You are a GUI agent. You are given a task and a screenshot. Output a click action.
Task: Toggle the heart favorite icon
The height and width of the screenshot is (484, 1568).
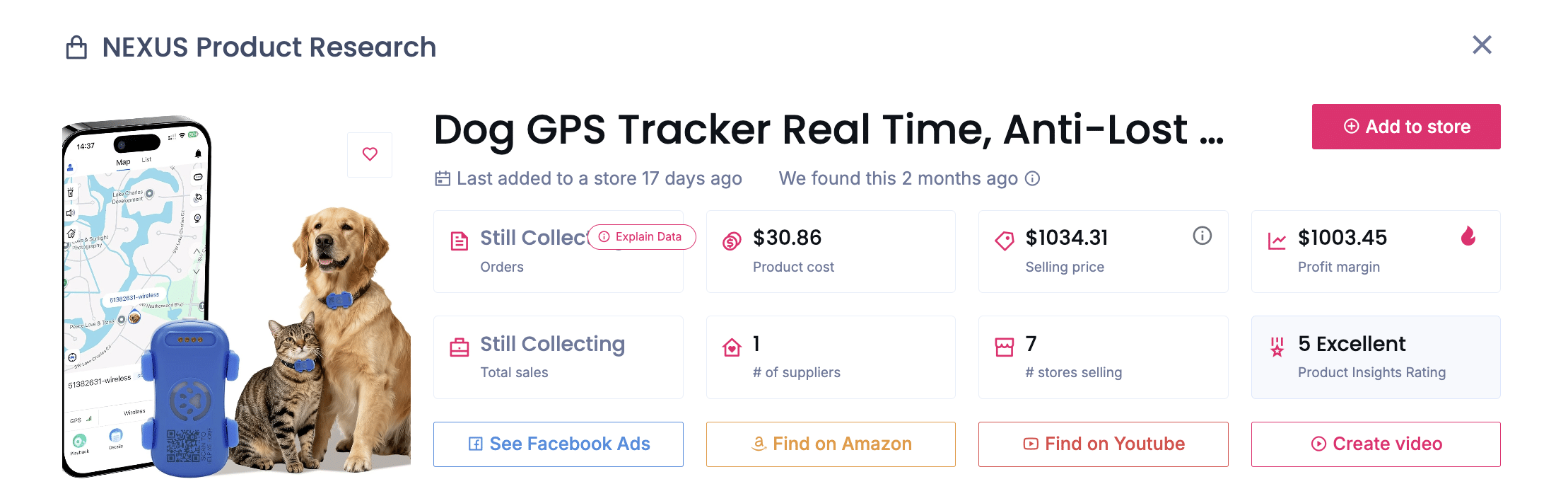coord(370,154)
